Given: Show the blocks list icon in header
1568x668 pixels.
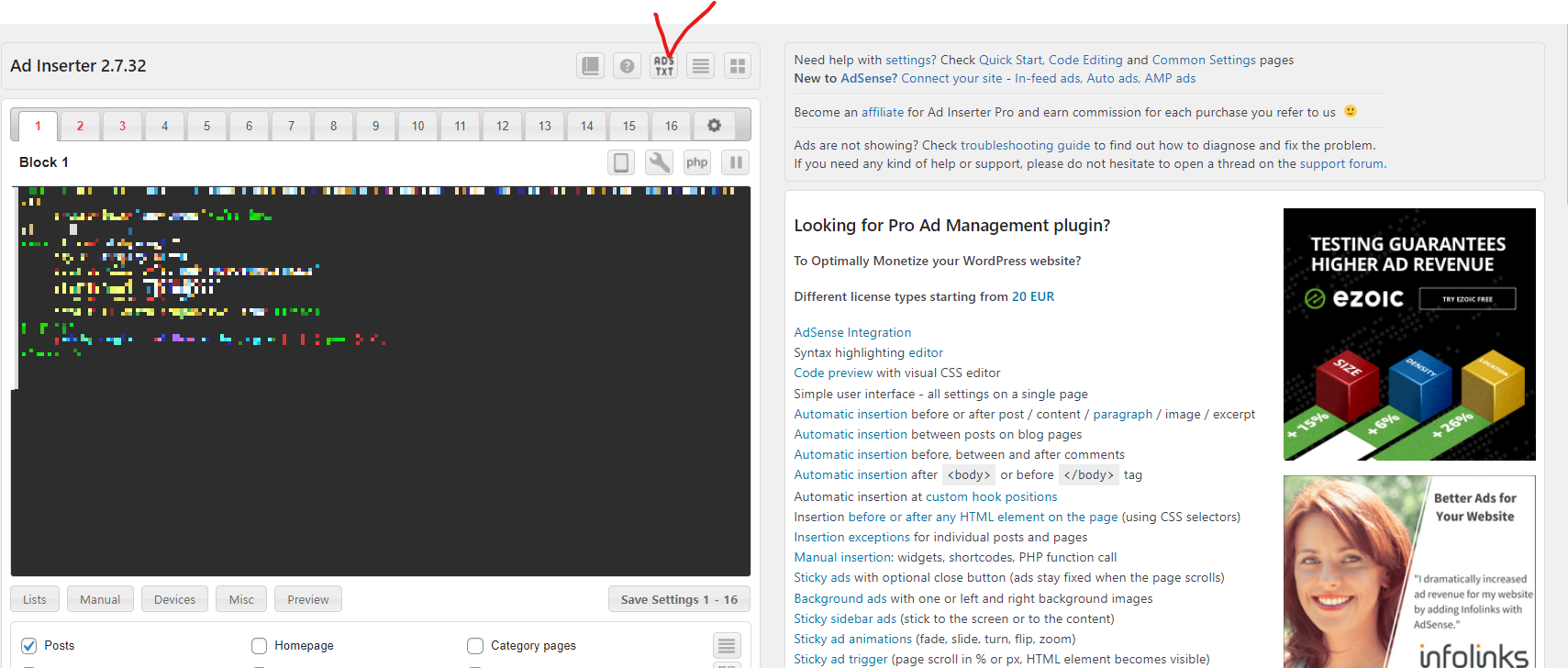Looking at the screenshot, I should click(x=700, y=66).
